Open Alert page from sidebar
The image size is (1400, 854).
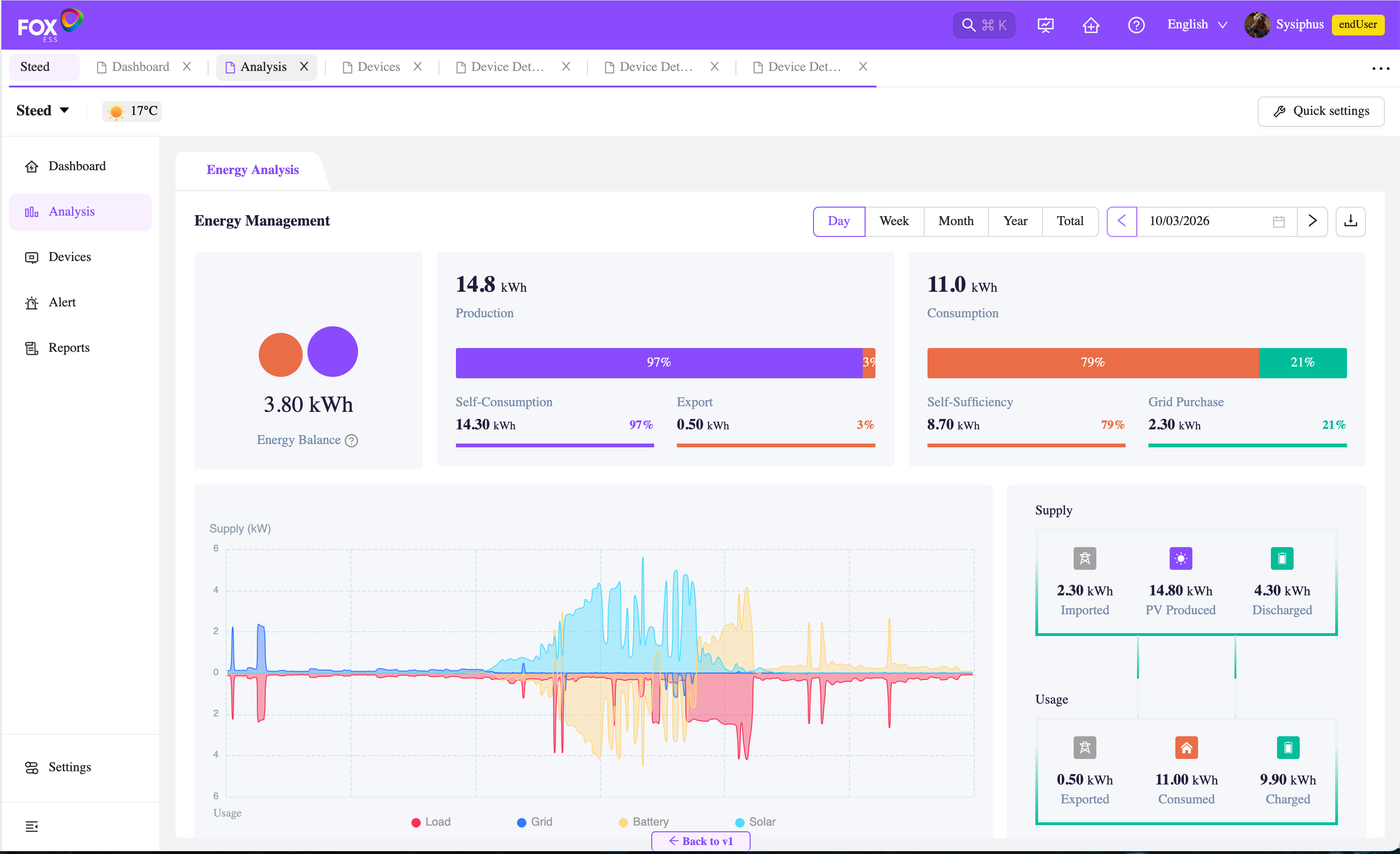pos(61,302)
